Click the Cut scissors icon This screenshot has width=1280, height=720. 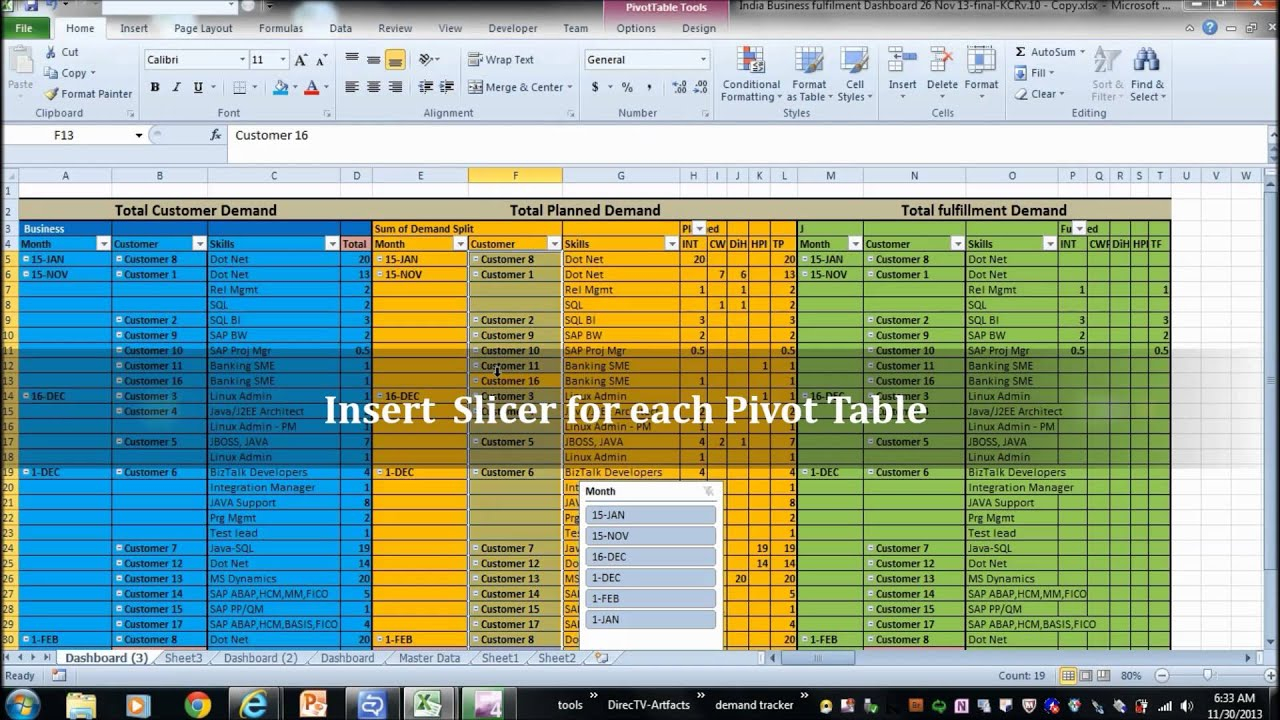50,52
